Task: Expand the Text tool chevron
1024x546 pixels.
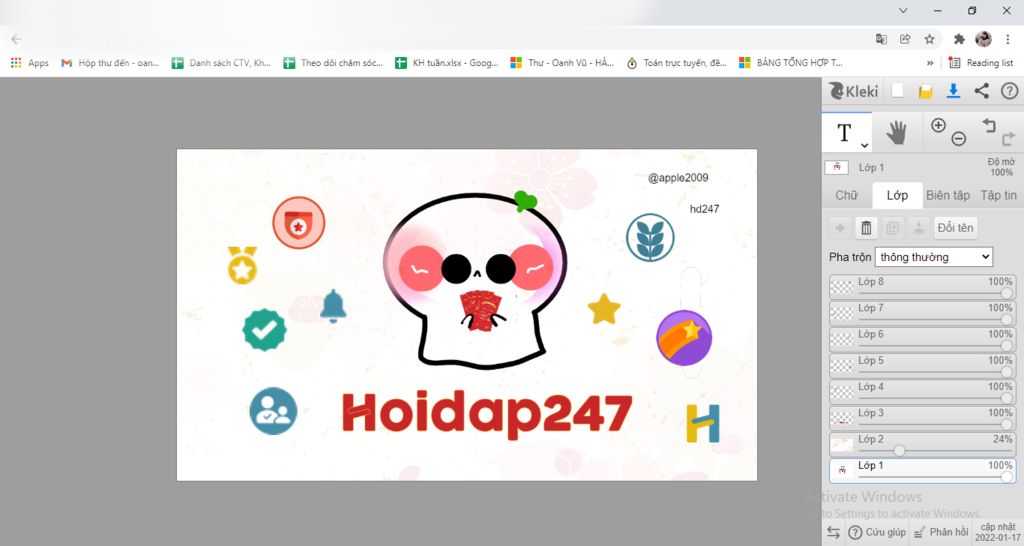Action: 865,145
